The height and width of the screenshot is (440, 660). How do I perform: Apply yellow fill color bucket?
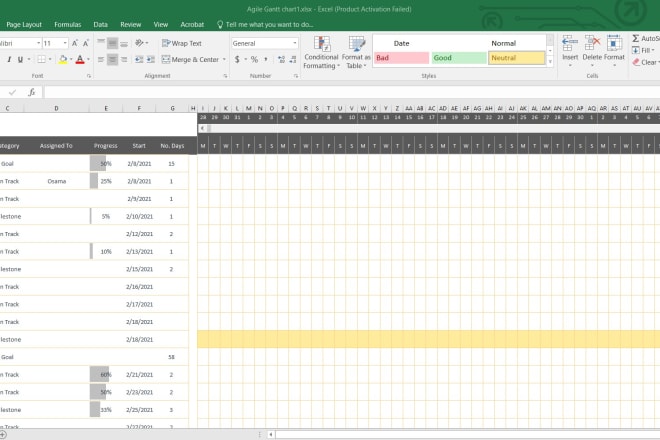63,59
